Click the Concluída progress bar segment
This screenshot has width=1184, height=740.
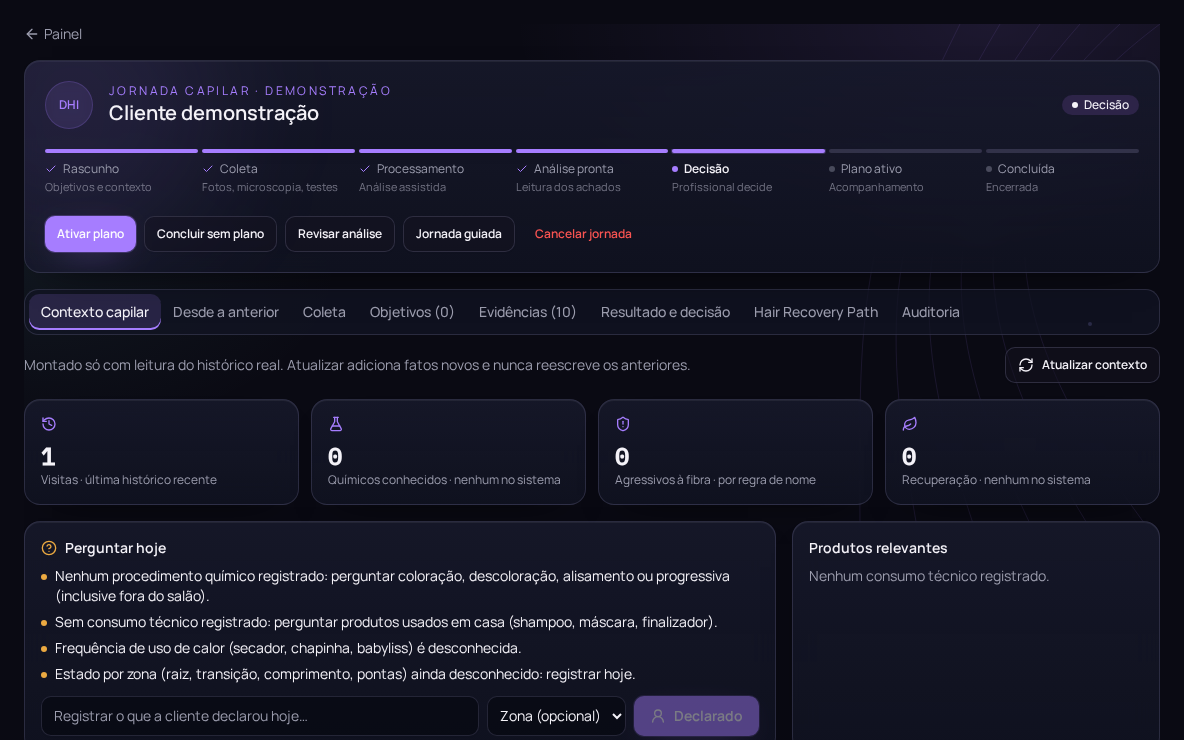pos(1062,151)
